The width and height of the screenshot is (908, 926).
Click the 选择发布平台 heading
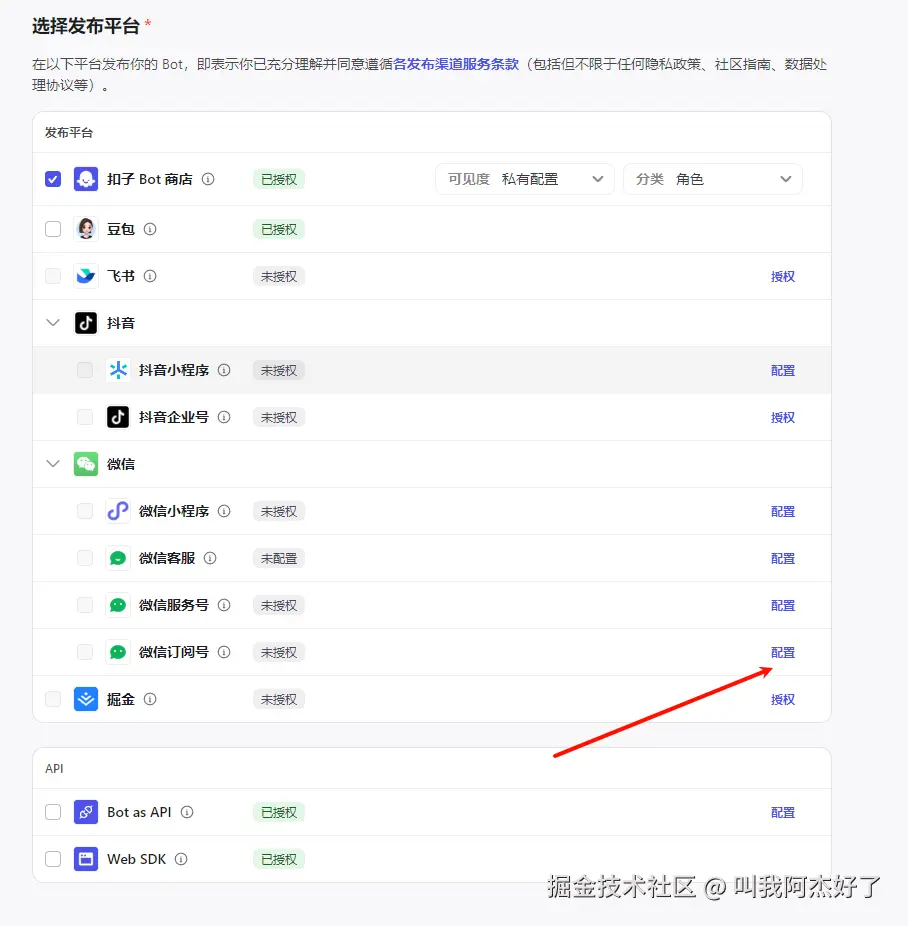point(86,26)
